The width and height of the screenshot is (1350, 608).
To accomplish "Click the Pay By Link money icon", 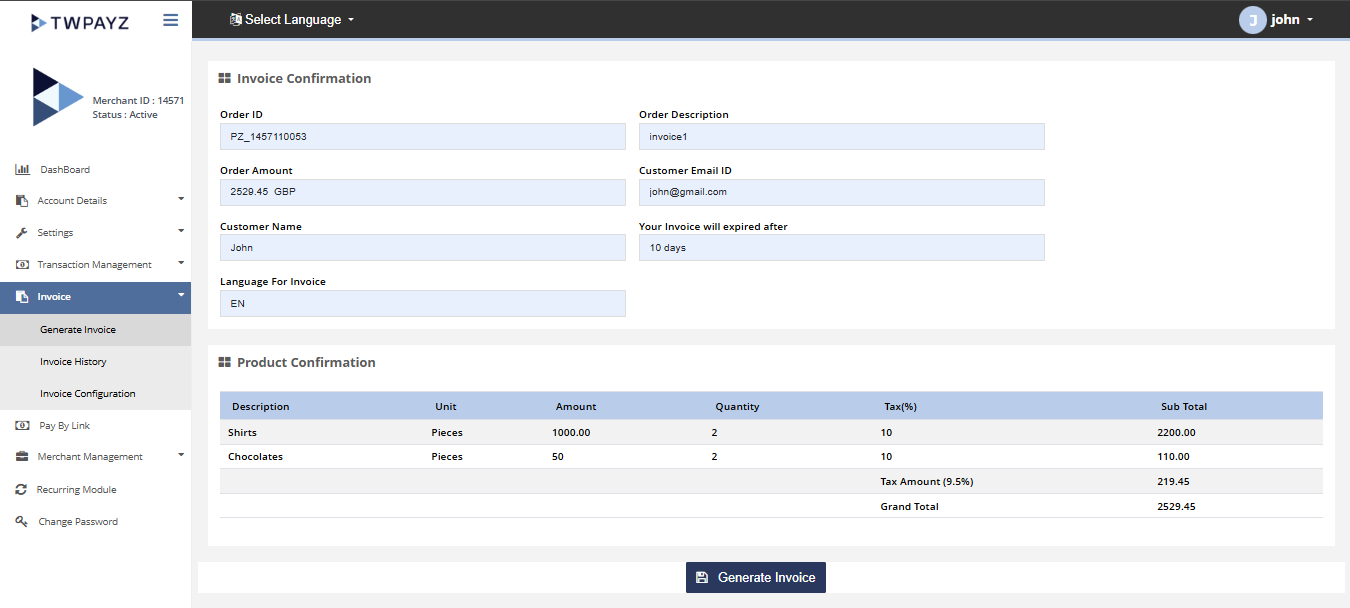I will [x=22, y=426].
